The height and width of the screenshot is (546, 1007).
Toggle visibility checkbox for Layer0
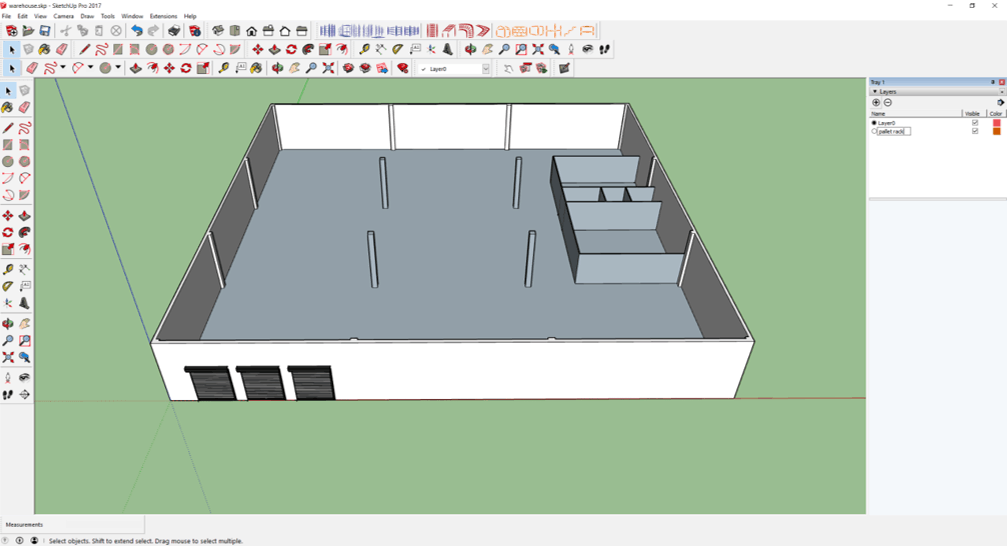[975, 123]
